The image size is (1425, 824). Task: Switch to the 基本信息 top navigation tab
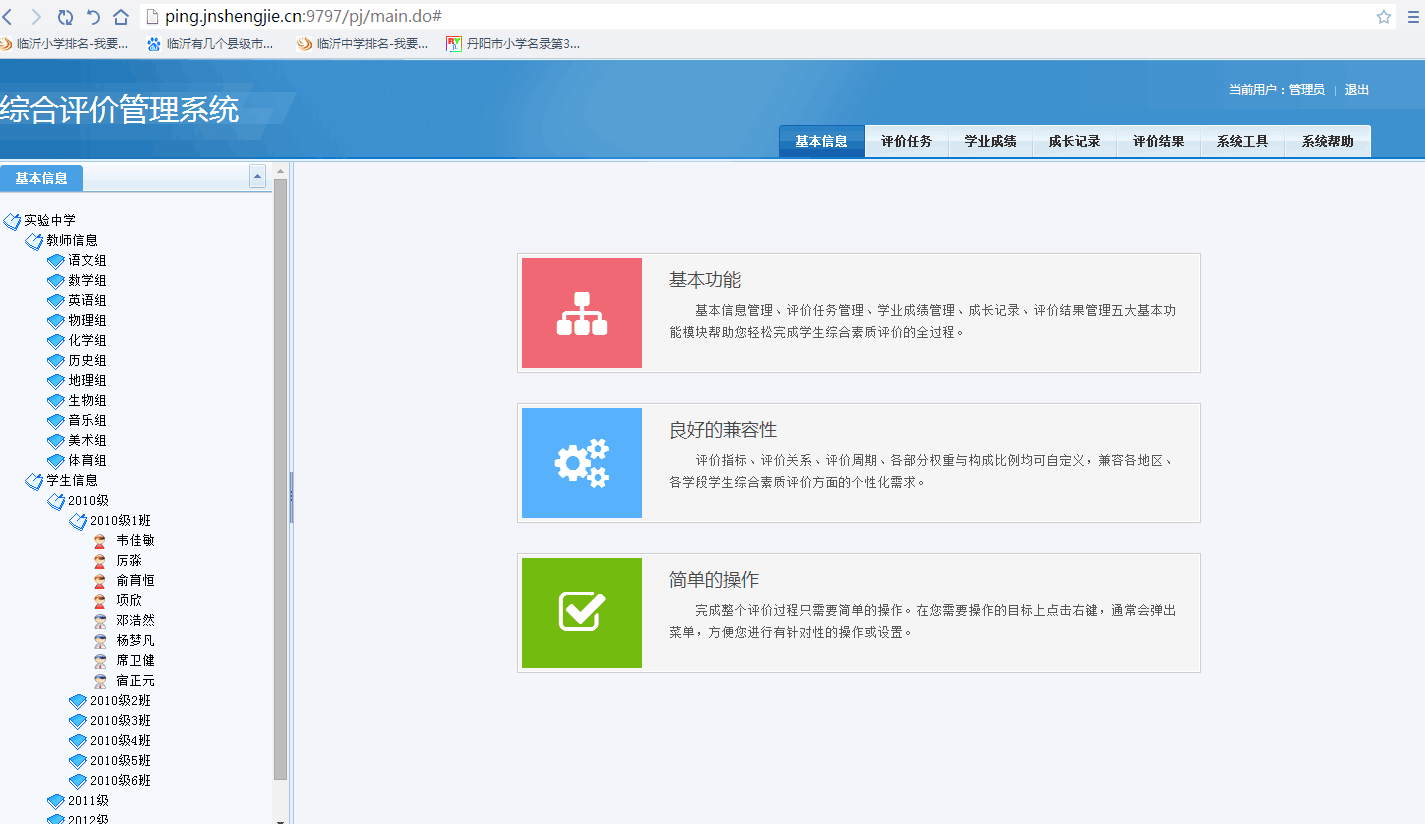click(821, 141)
